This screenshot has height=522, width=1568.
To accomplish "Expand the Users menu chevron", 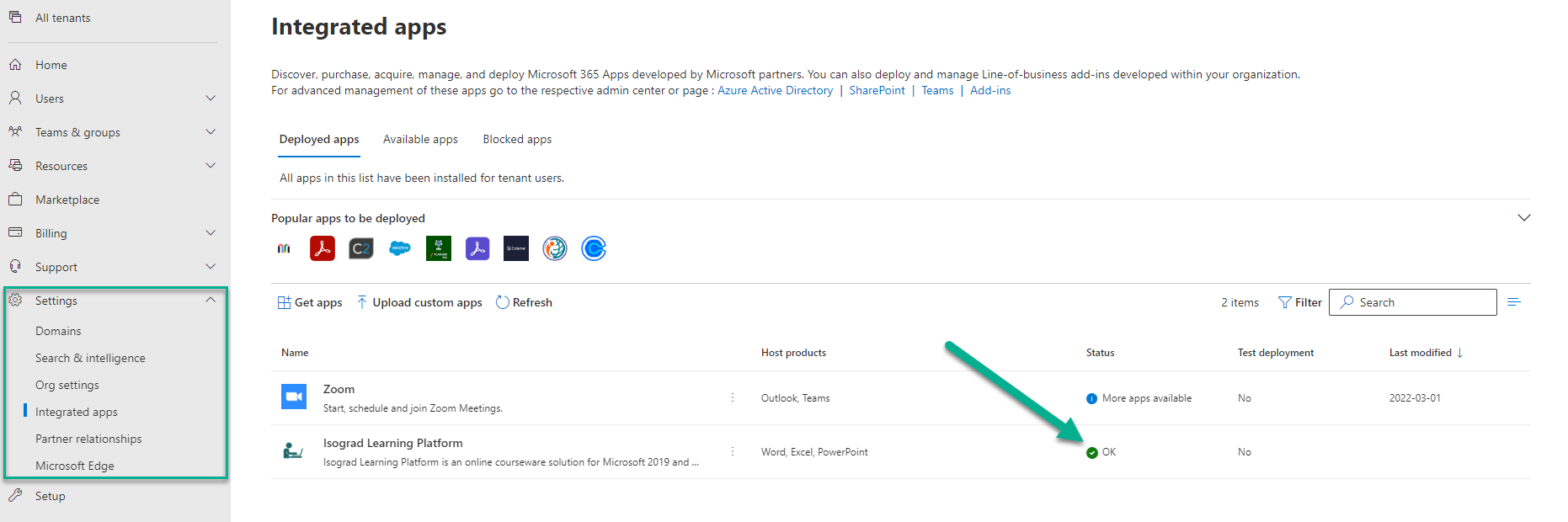I will tap(211, 99).
